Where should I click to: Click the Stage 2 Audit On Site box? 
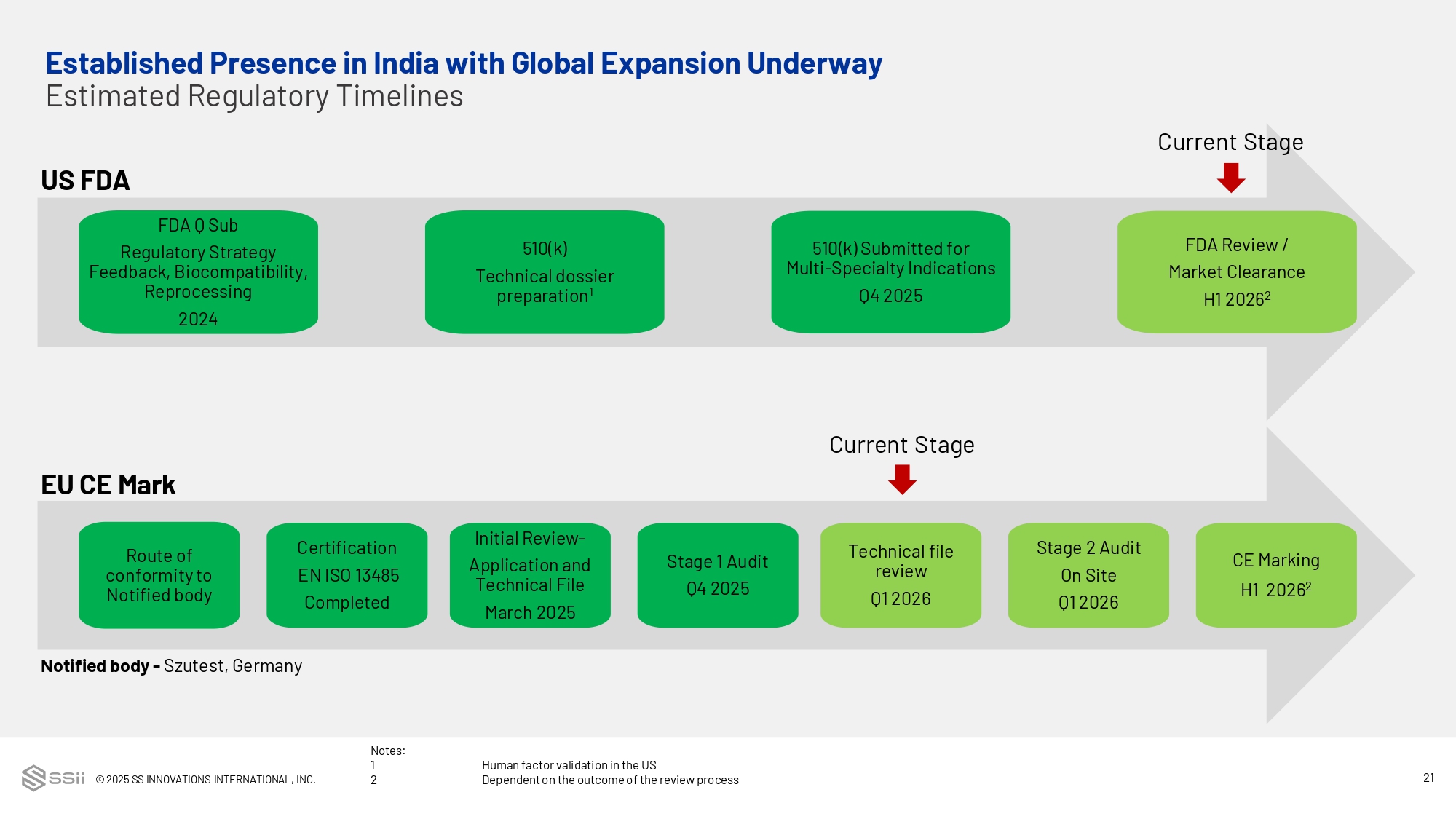(1088, 575)
